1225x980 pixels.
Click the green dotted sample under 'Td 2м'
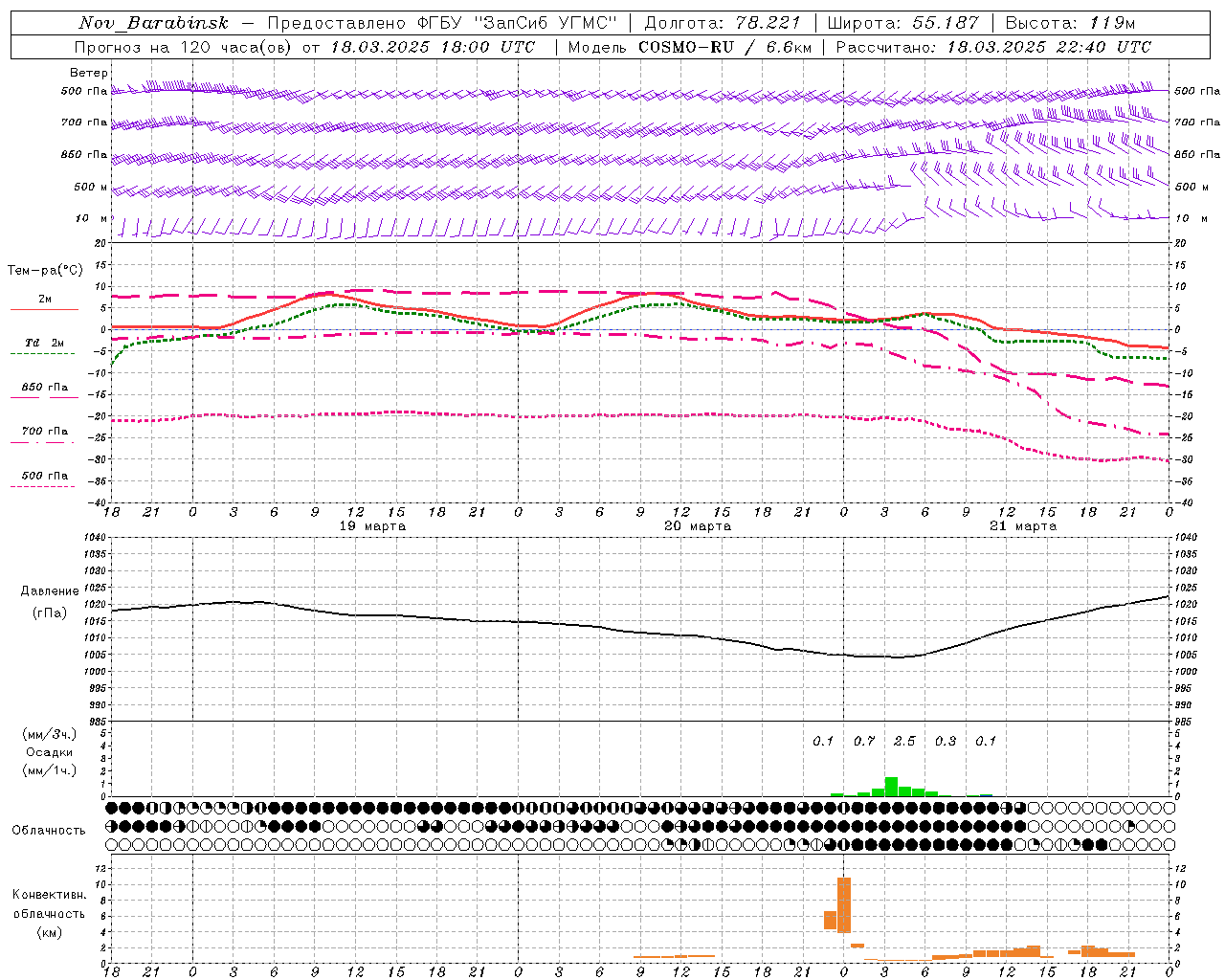[42, 353]
